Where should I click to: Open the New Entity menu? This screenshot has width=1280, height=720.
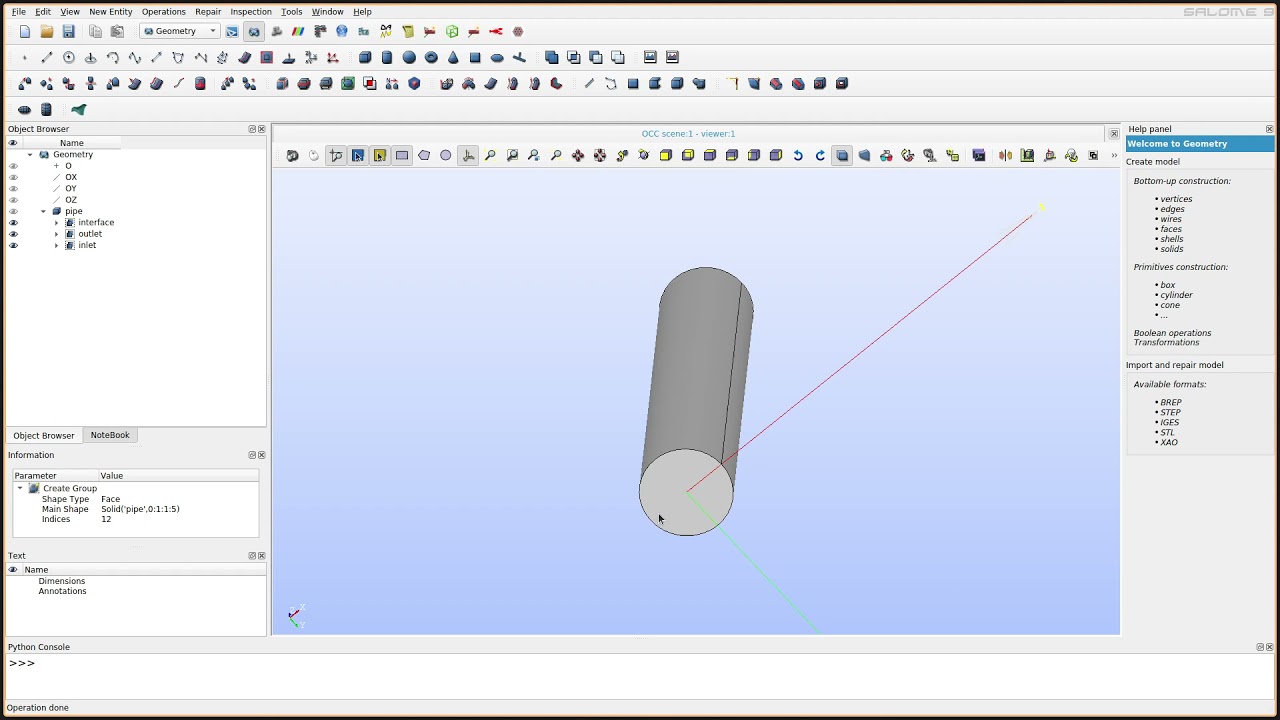(x=110, y=12)
